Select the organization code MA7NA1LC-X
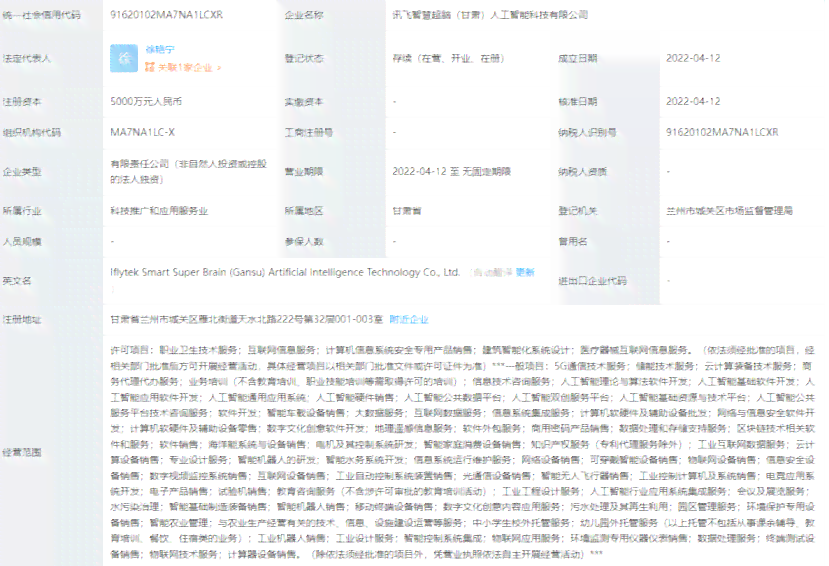Viewport: 829px width, 566px height. [142, 132]
